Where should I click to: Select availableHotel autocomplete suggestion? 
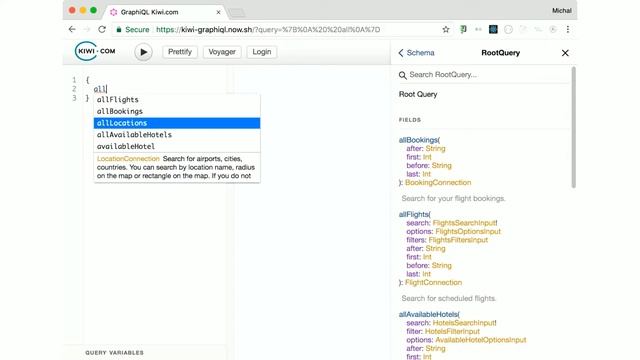(x=177, y=146)
